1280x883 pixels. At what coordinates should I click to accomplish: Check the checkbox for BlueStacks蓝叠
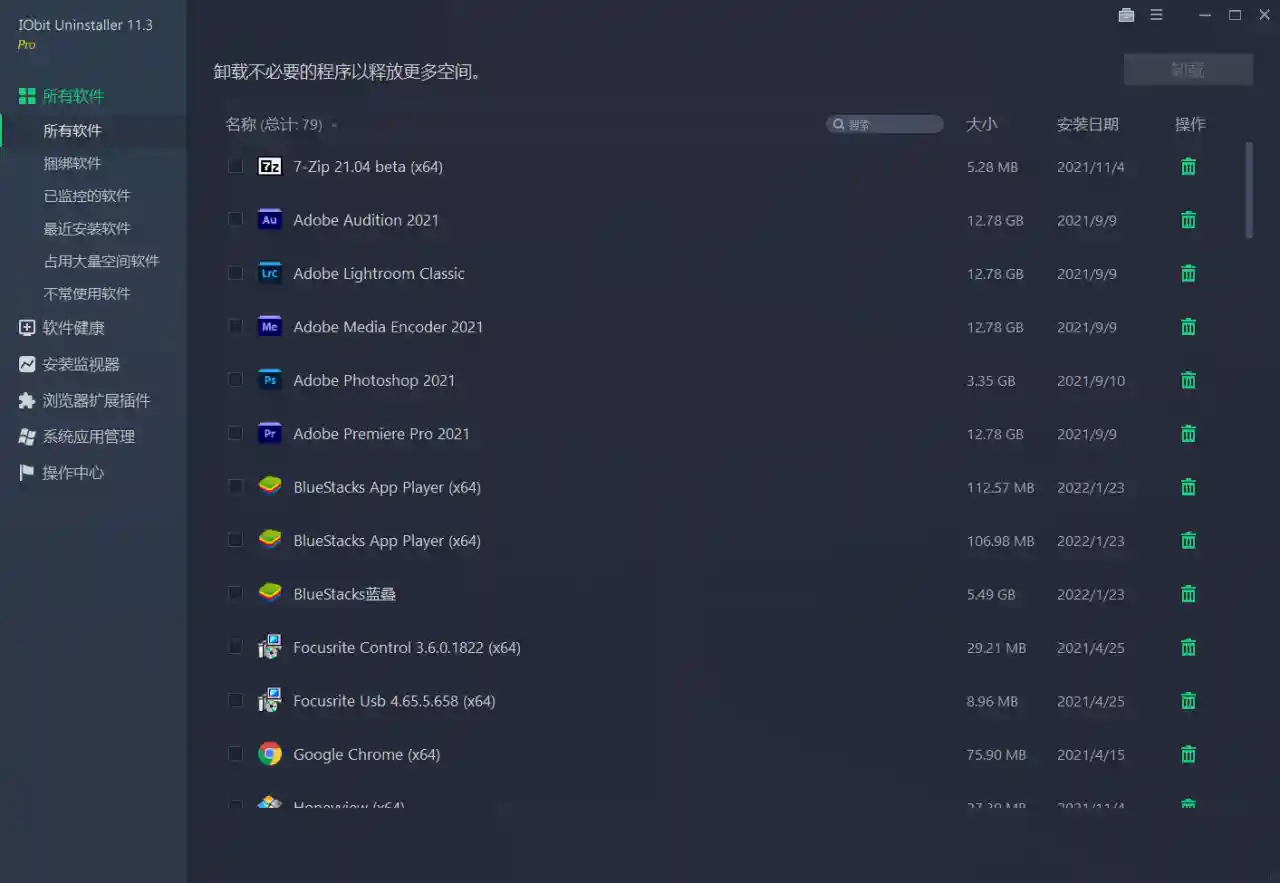click(235, 594)
